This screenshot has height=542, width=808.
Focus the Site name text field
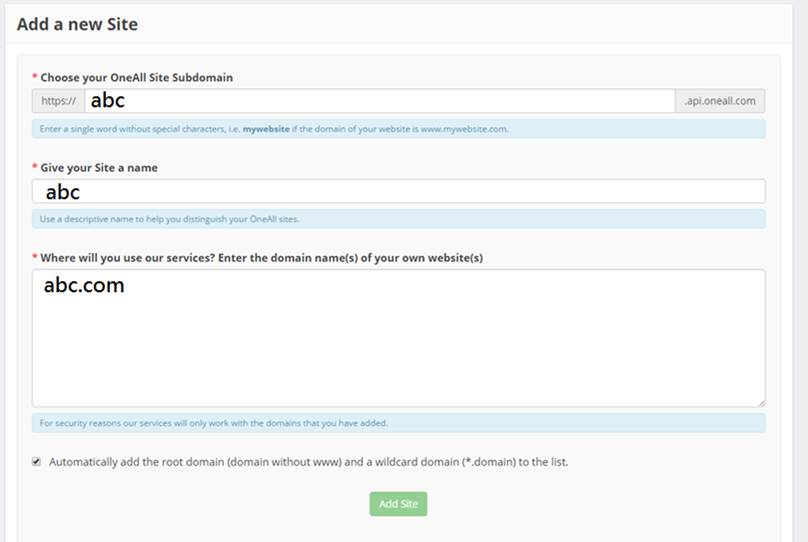(x=400, y=192)
